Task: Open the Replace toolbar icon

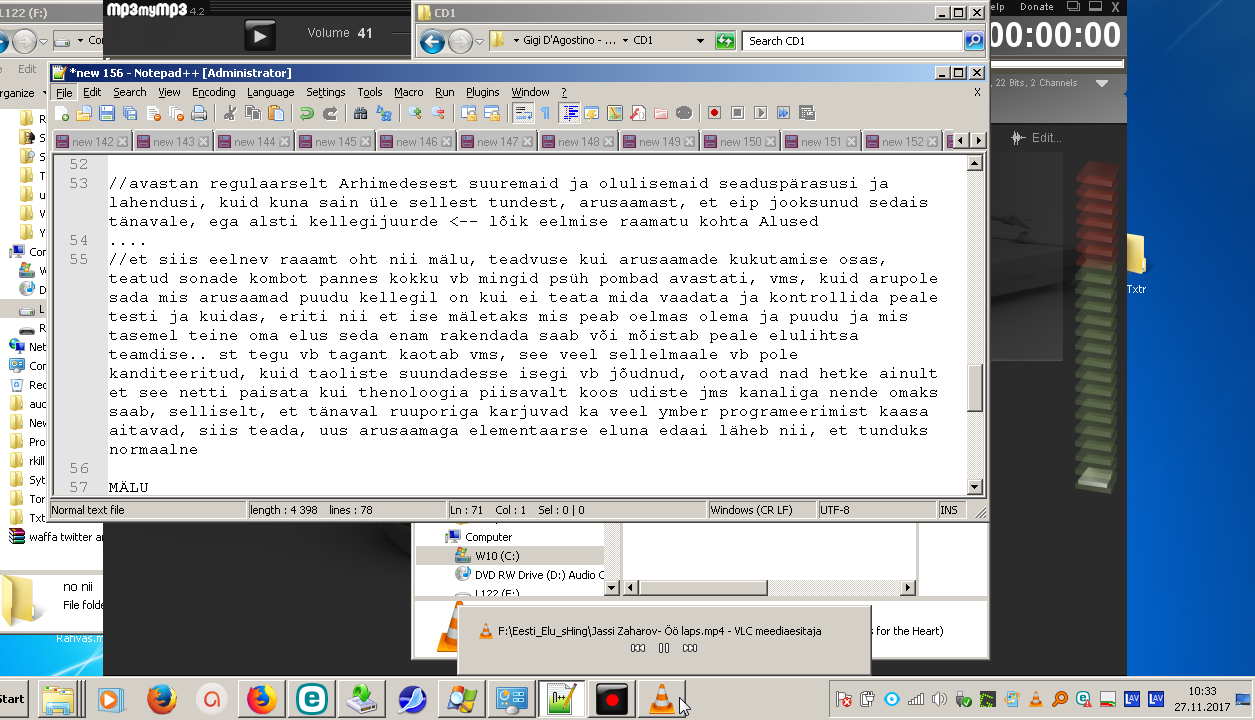Action: tap(383, 113)
